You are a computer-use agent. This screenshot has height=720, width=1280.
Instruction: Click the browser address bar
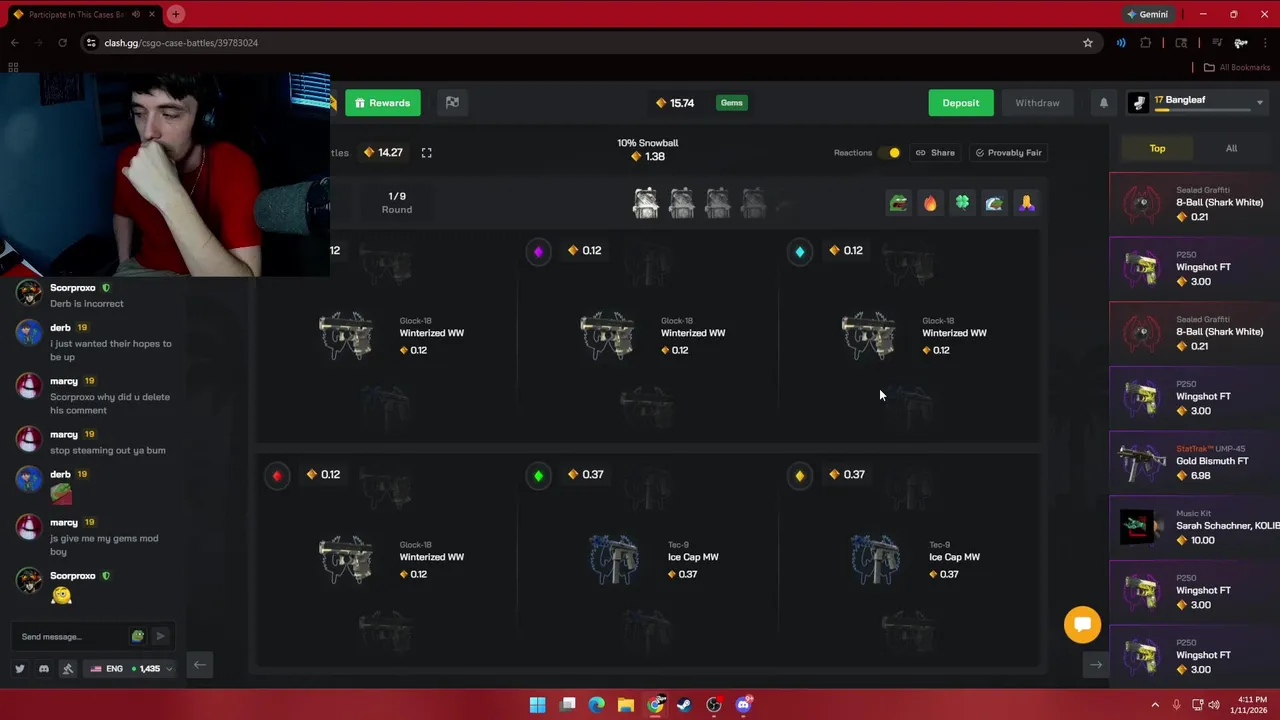[590, 43]
